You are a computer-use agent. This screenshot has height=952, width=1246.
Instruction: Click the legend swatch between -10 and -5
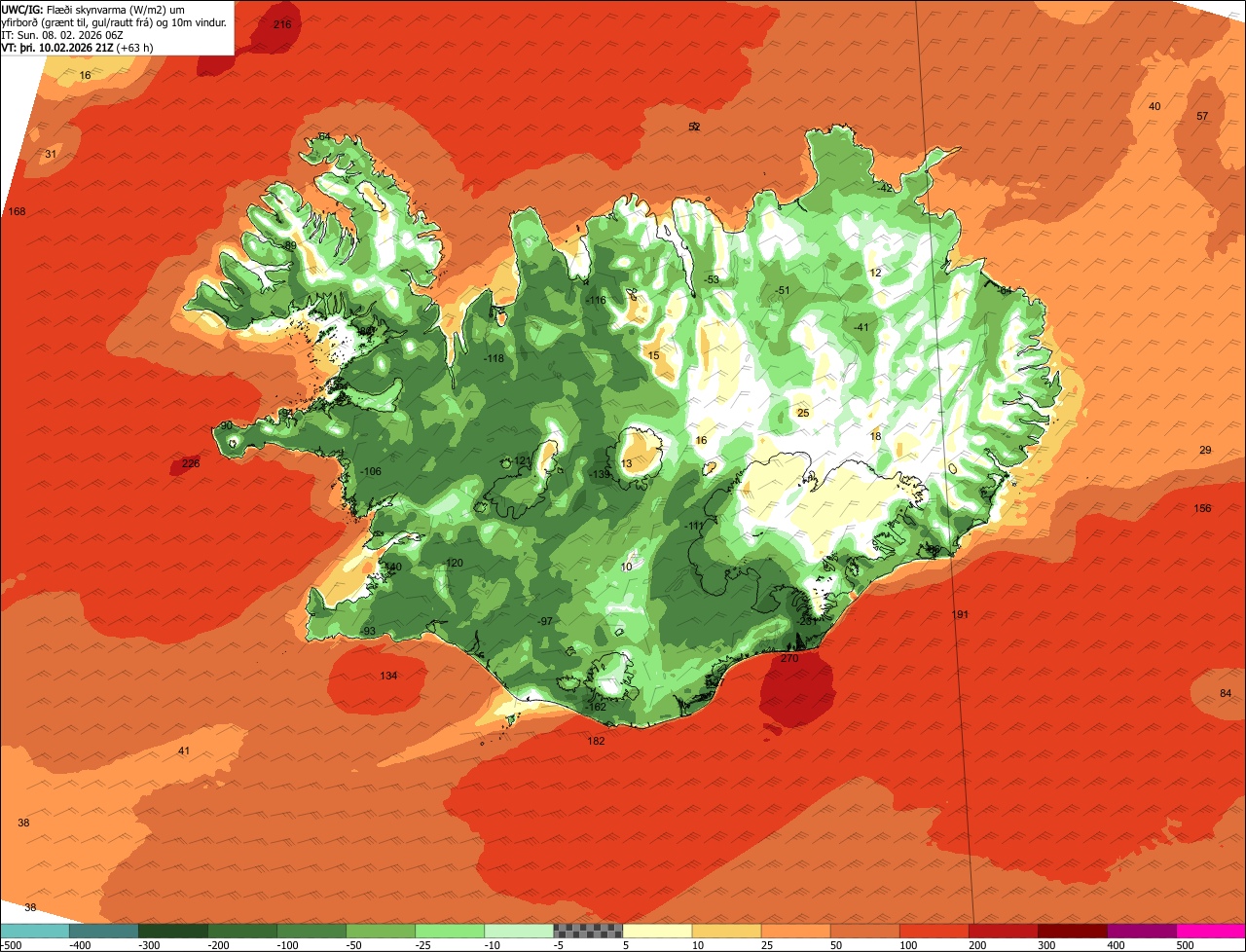click(x=518, y=931)
